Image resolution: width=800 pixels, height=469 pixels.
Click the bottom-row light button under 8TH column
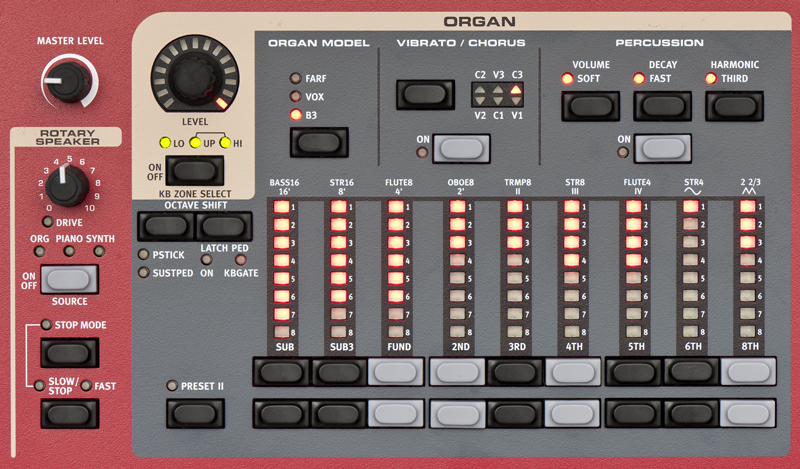click(x=748, y=413)
